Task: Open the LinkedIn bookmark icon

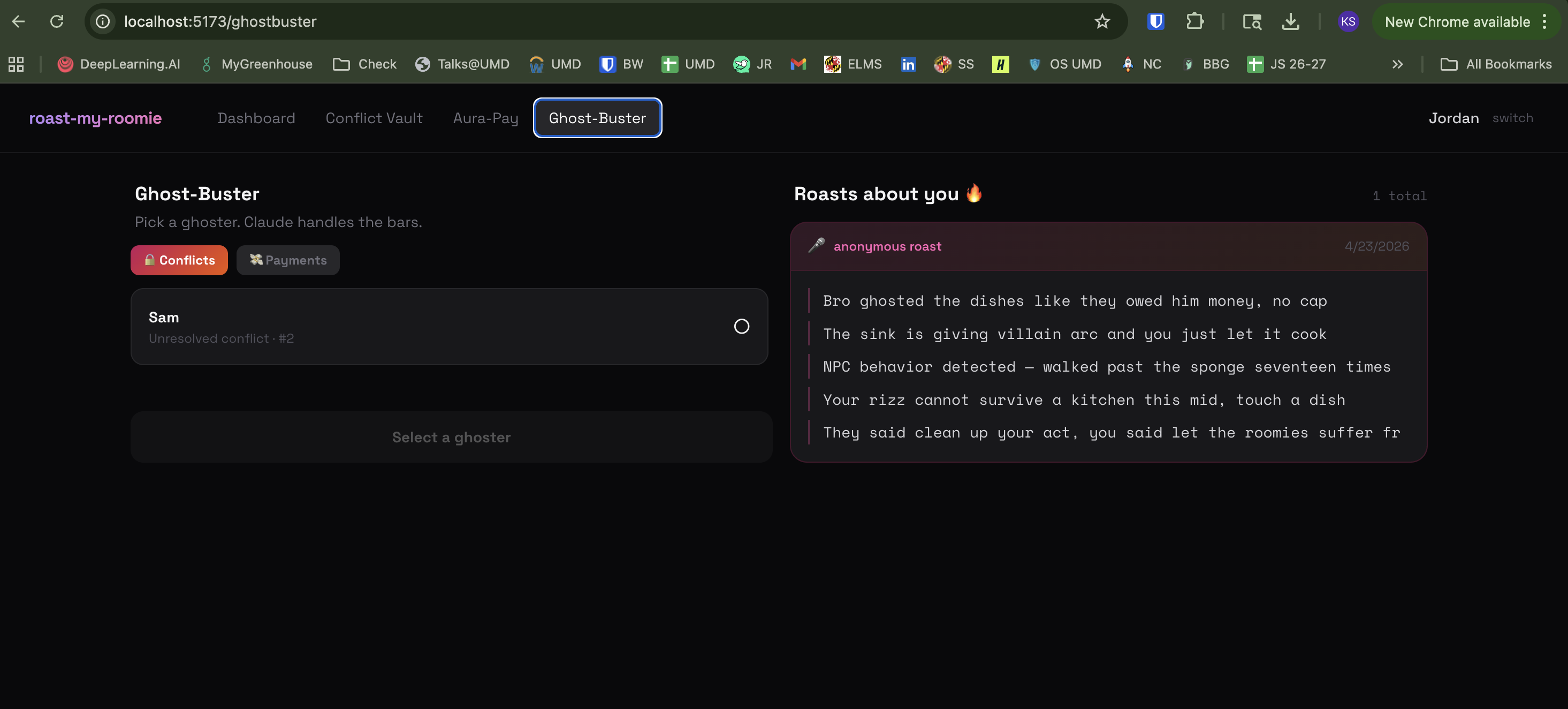Action: pyautogui.click(x=908, y=64)
